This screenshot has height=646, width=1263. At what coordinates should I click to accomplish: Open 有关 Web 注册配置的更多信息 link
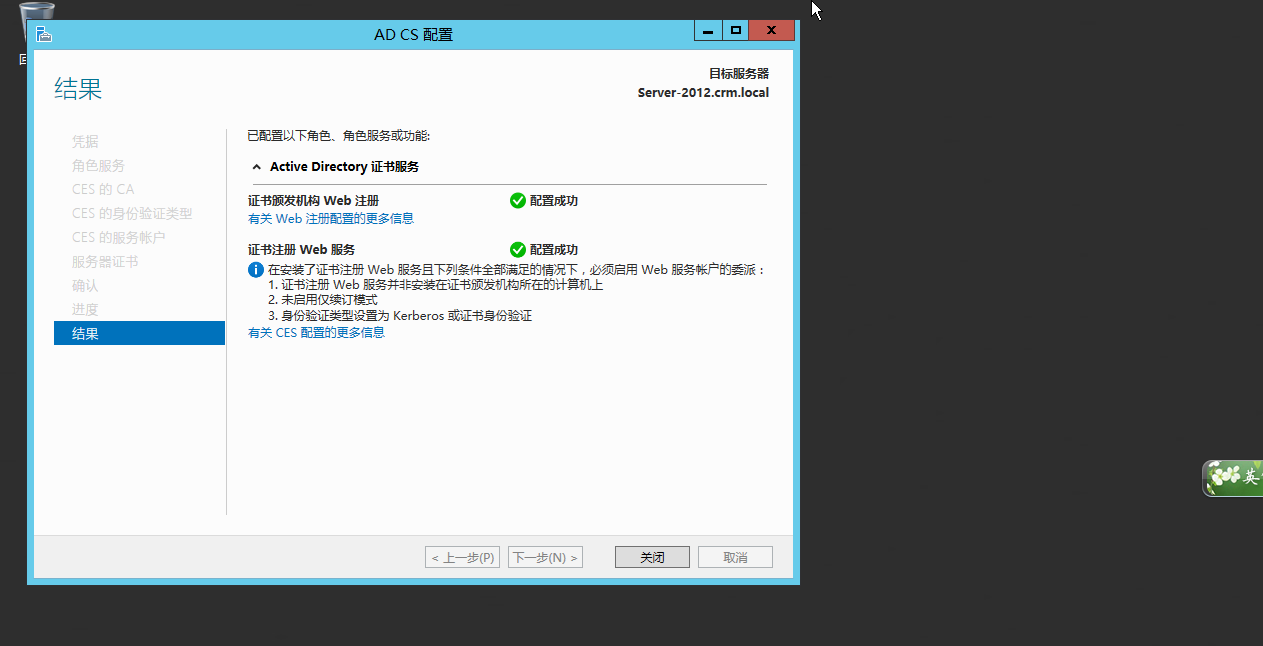pos(331,218)
